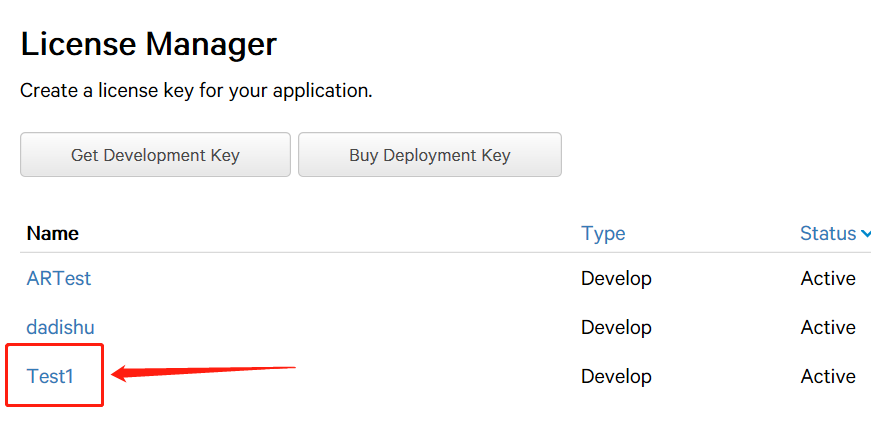Click the Develop type in ARTest row
Viewport: 871px width, 427px height.
(616, 278)
